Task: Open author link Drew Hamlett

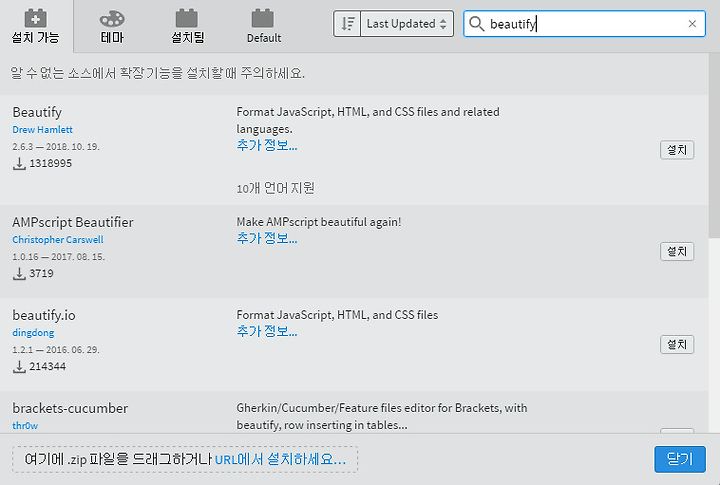Action: (42, 130)
